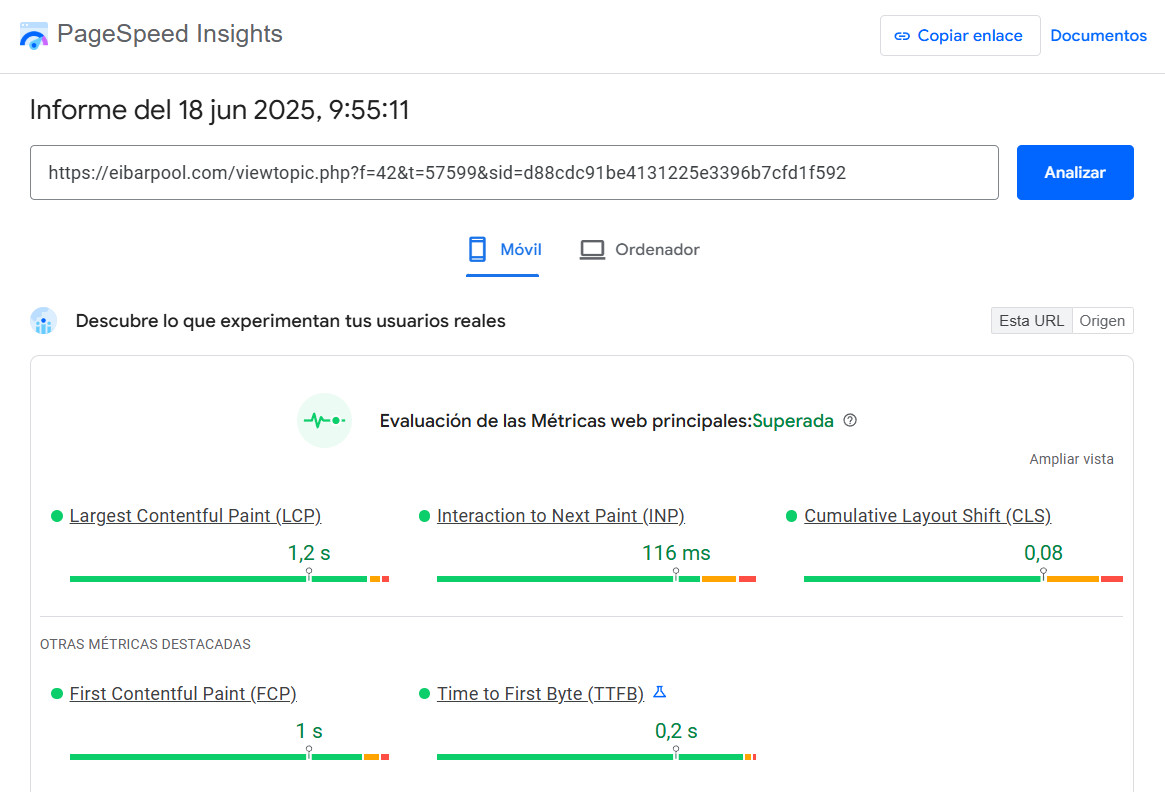The height and width of the screenshot is (792, 1165).
Task: Click the report date heading
Action: (220, 110)
